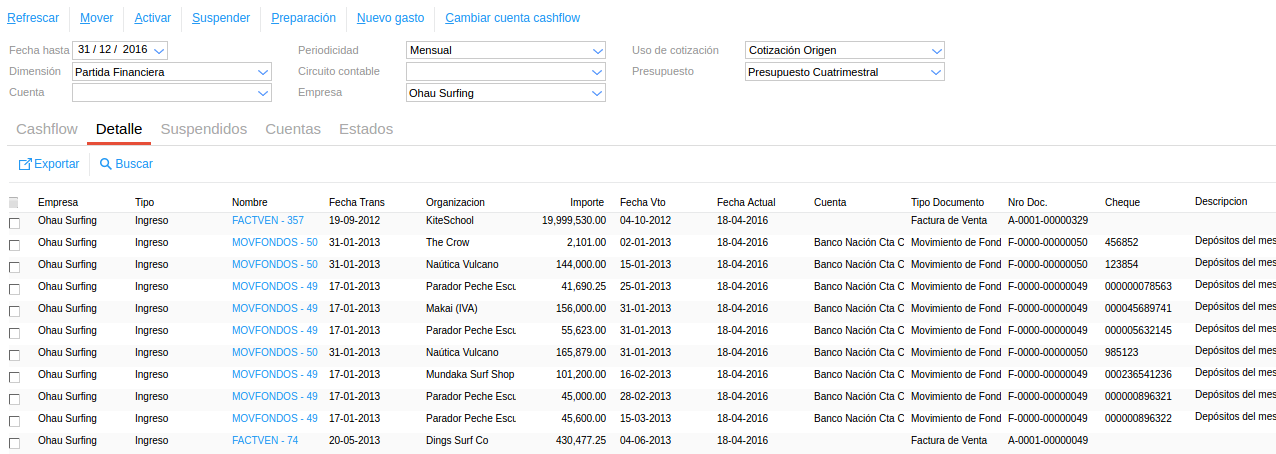1276x454 pixels.
Task: Check the Dings Surf Co row checkbox
Action: pos(14,443)
